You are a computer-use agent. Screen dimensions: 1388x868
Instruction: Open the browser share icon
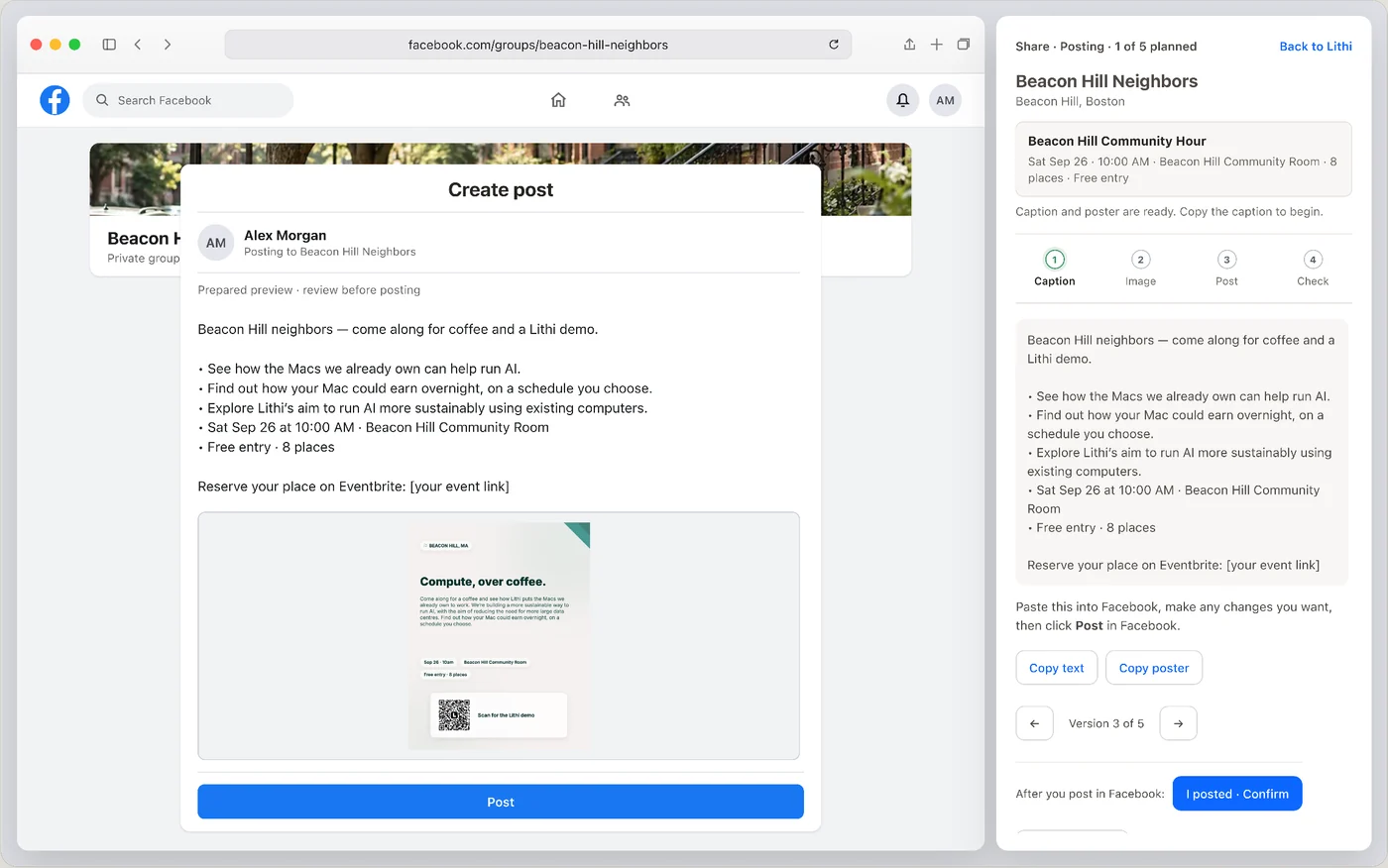(x=909, y=45)
